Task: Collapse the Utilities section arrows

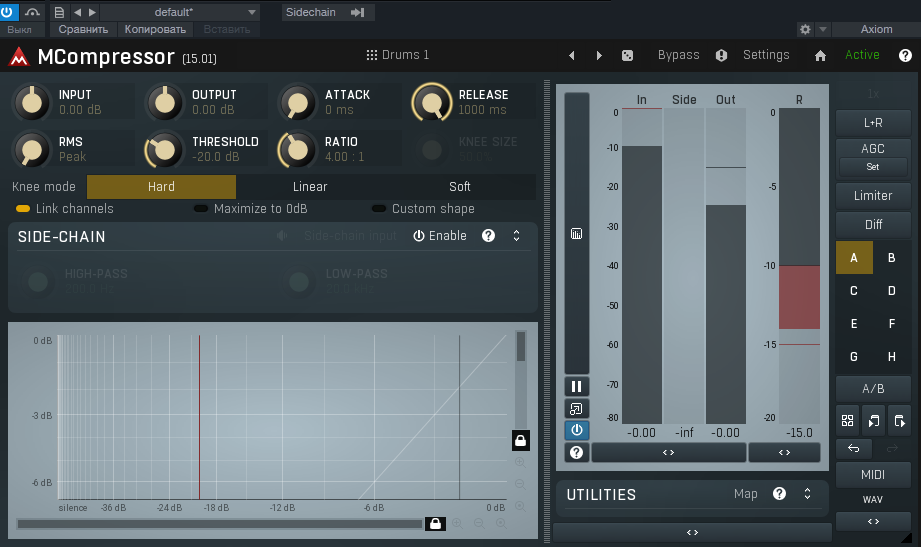Action: [808, 494]
